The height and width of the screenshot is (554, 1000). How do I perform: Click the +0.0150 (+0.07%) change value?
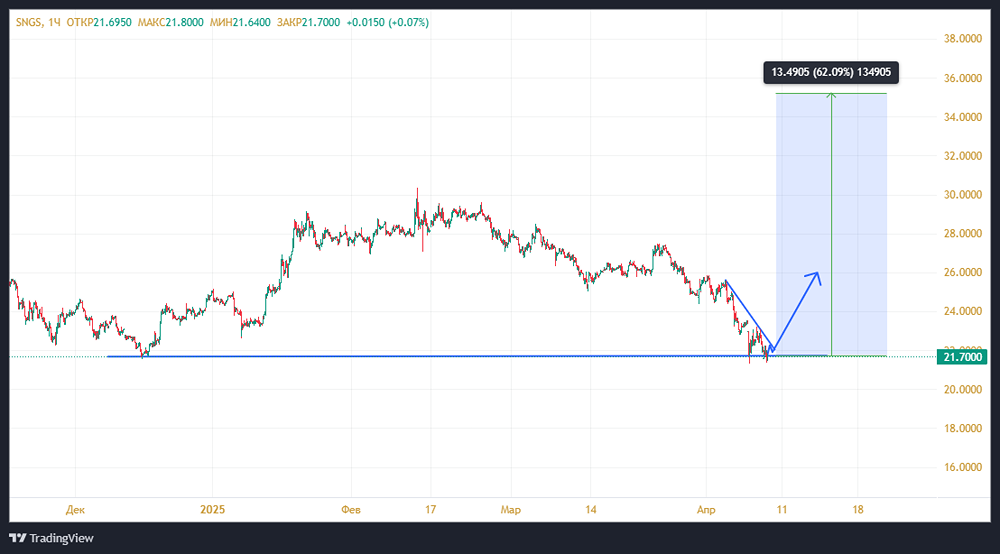coord(387,22)
